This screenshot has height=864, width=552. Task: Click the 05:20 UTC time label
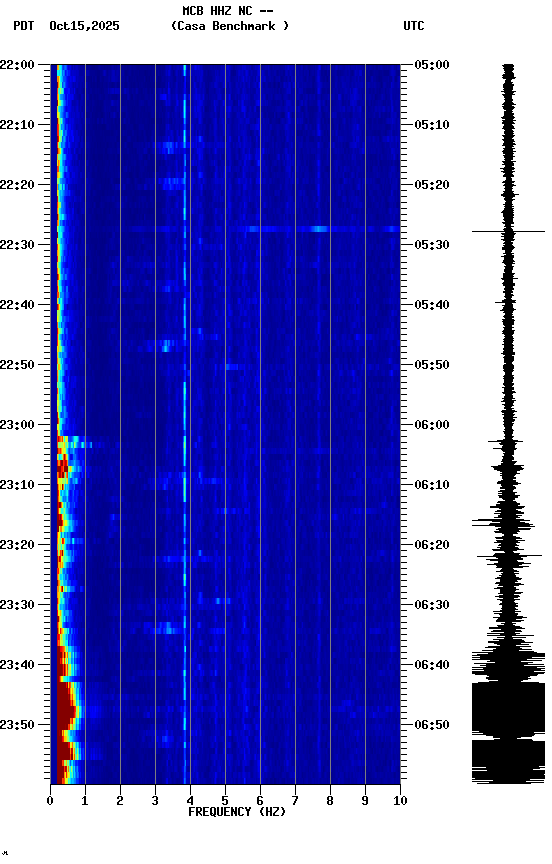click(432, 185)
